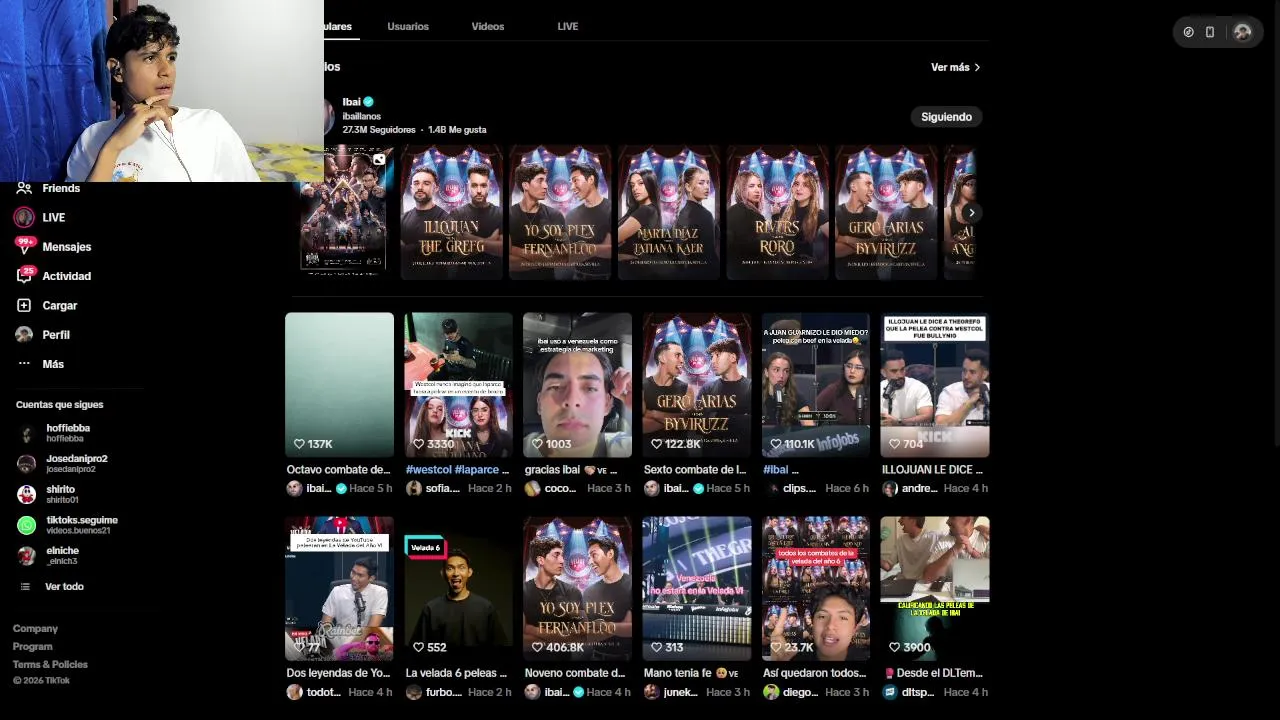Click the #westcol #laparce hashtag caption
This screenshot has height=720, width=1280.
pos(452,469)
